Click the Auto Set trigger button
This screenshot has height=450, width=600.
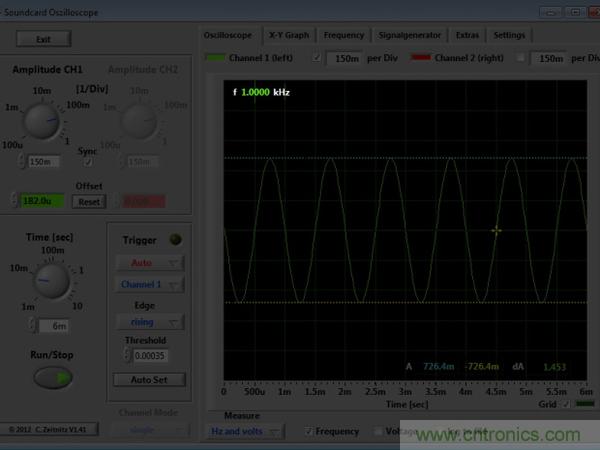[149, 379]
